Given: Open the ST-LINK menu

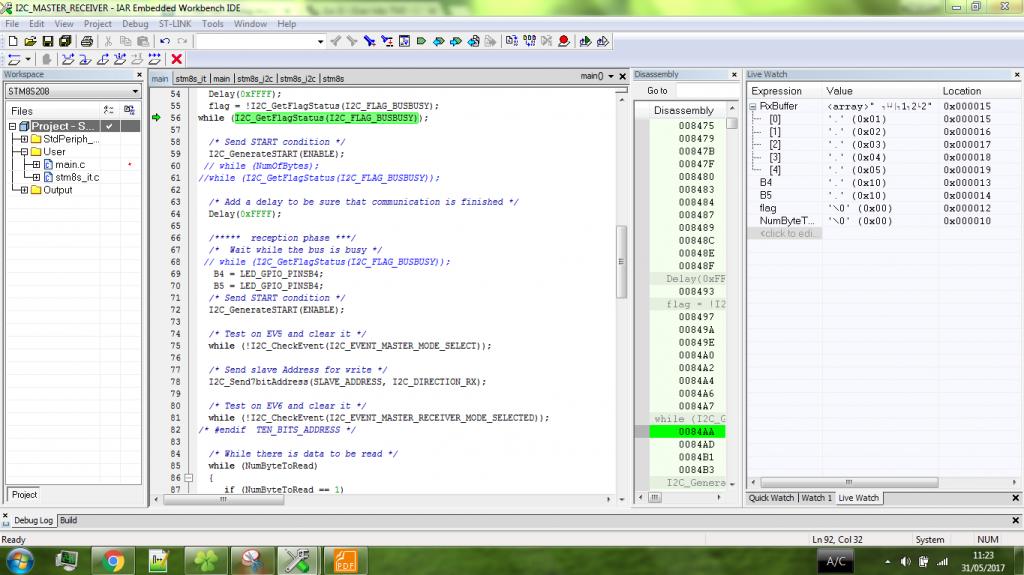Looking at the screenshot, I should (176, 23).
